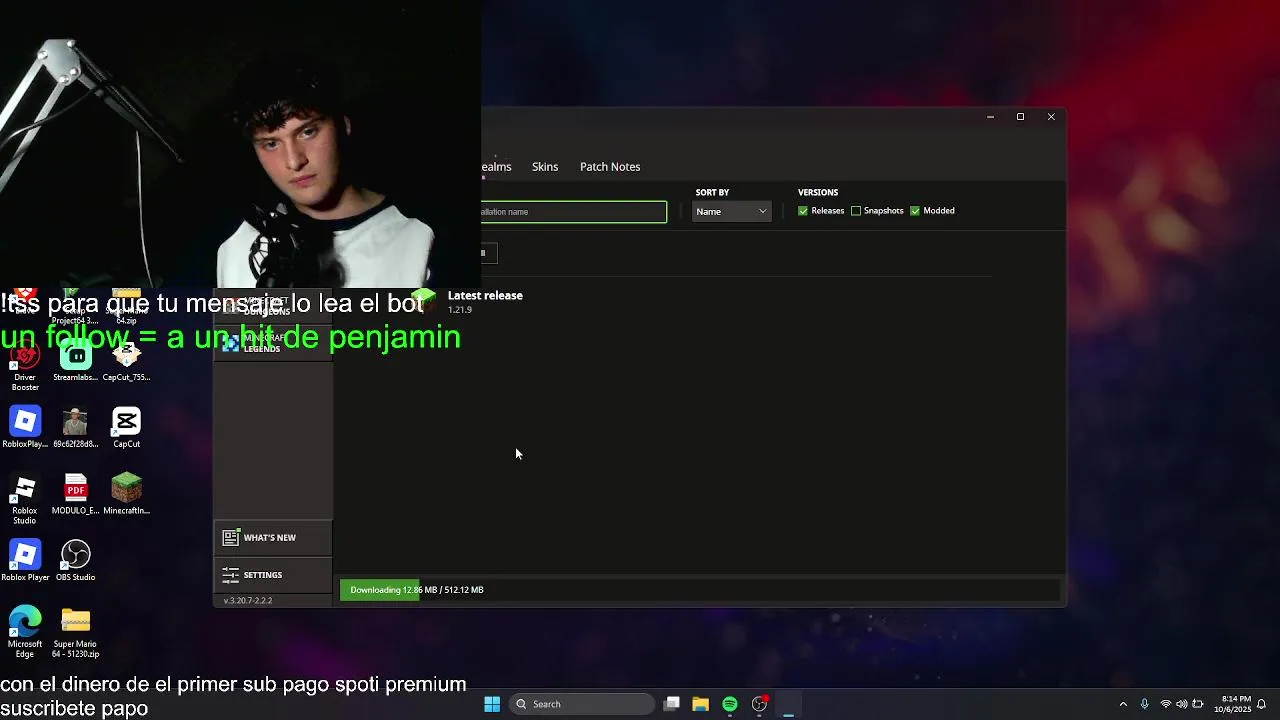Image resolution: width=1280 pixels, height=720 pixels.
Task: Maximize the Minecraft Launcher window
Action: 1020,117
